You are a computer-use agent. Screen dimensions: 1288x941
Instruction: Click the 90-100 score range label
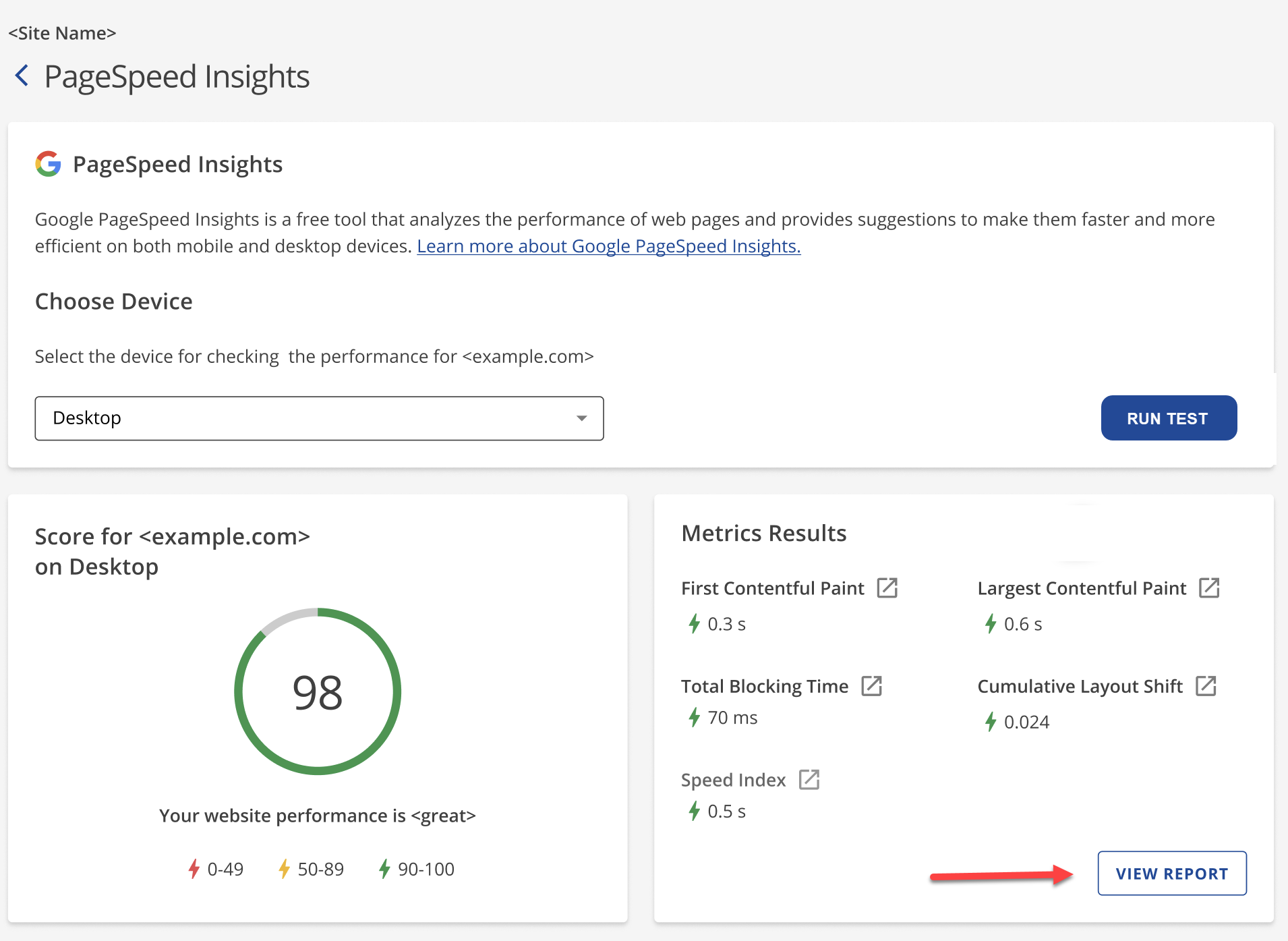pyautogui.click(x=426, y=869)
